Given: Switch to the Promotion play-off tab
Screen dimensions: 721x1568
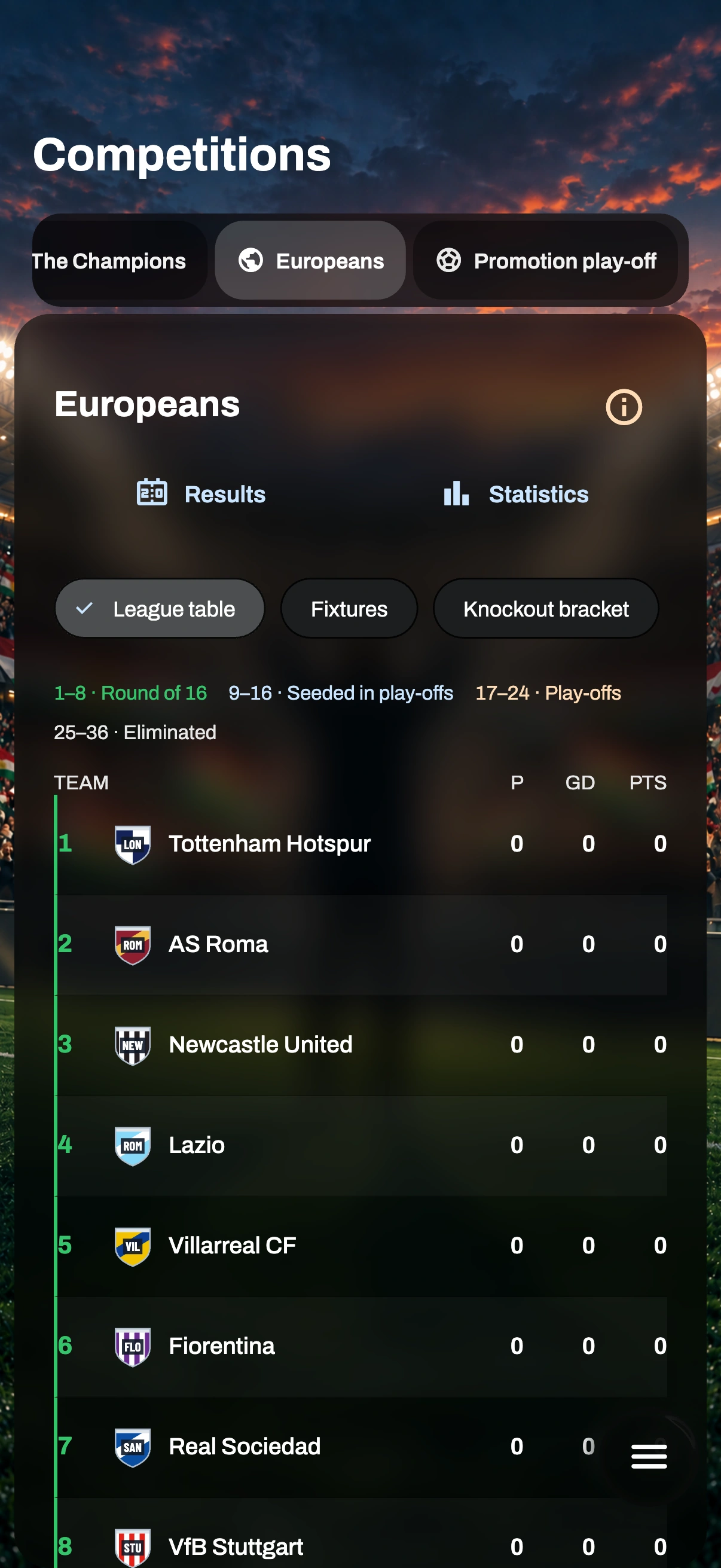Looking at the screenshot, I should click(545, 261).
